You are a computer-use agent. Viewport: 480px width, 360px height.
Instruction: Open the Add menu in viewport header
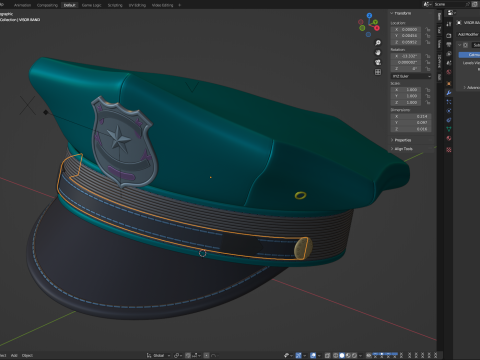click(14, 356)
